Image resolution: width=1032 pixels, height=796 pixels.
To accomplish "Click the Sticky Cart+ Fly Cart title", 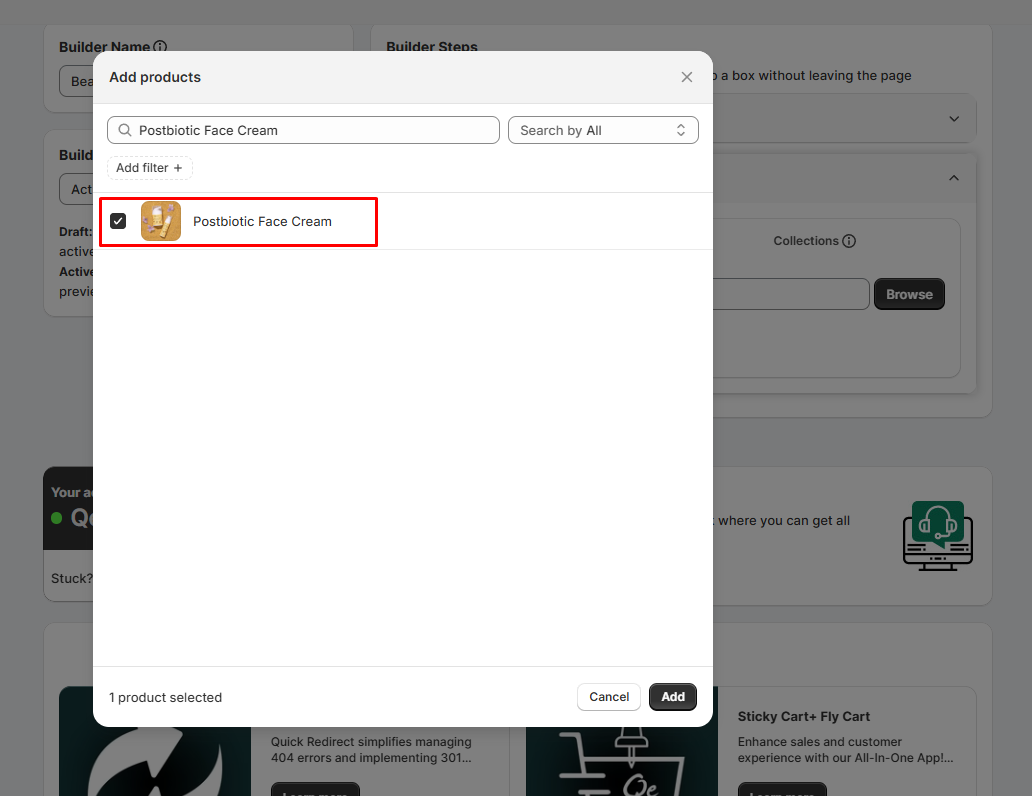I will [x=803, y=716].
